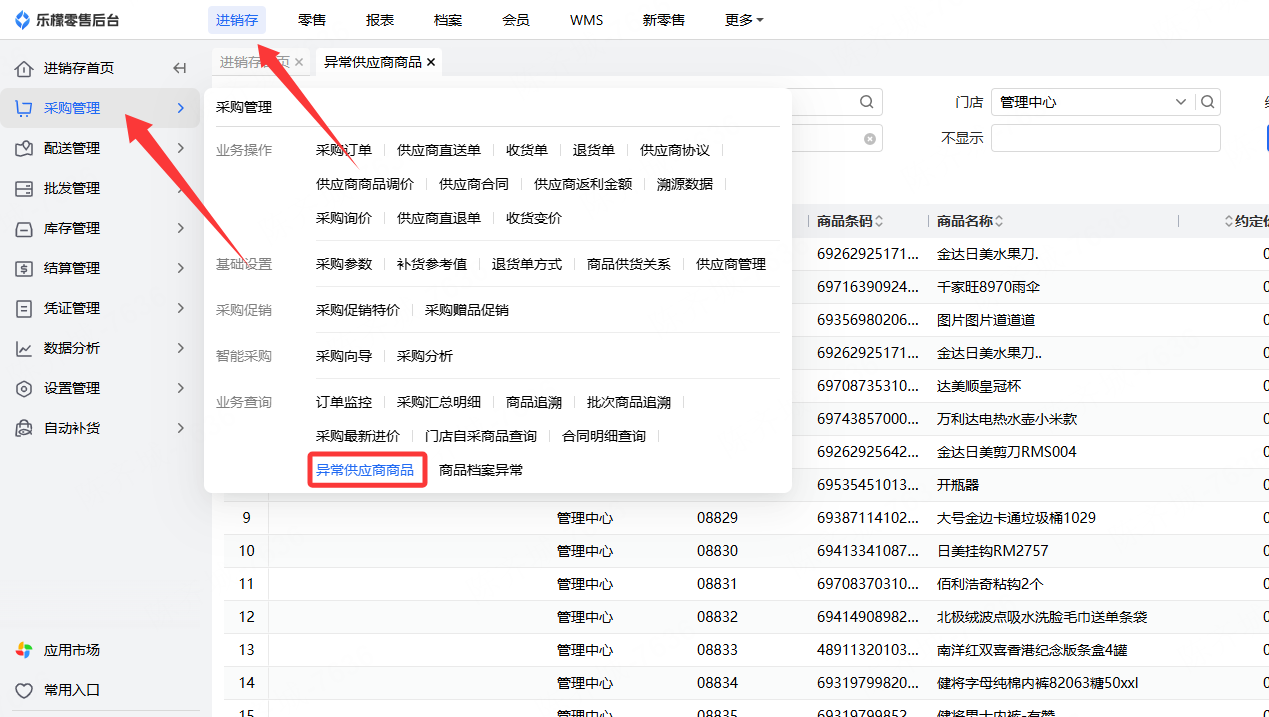Screen dimensions: 1269x717
Task: Click the search magnifier in the top search box
Action: click(x=867, y=102)
